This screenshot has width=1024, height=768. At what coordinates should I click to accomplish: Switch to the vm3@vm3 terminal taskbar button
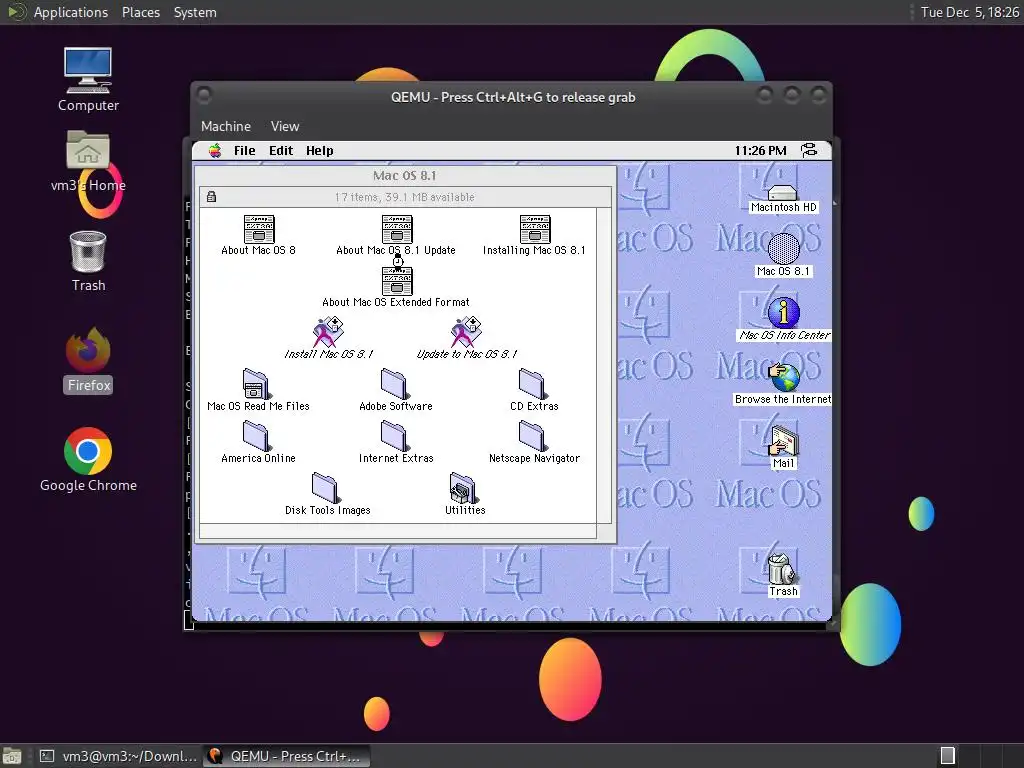pyautogui.click(x=118, y=756)
